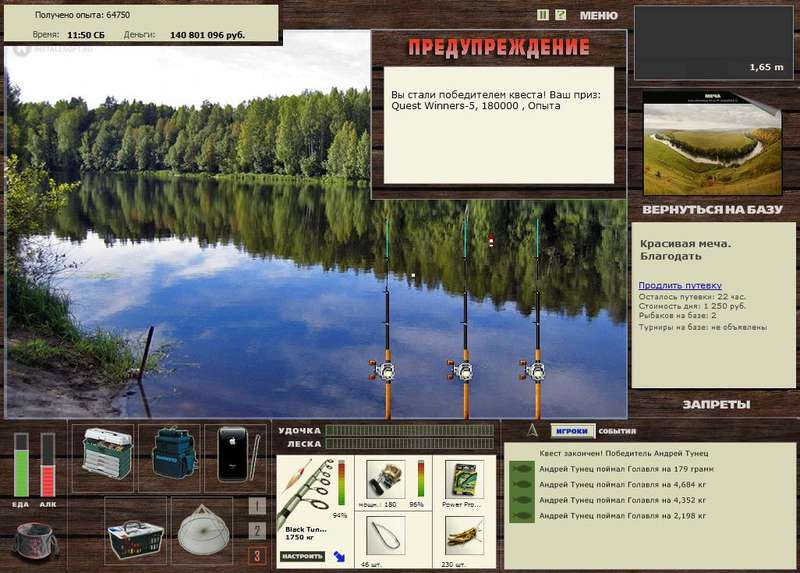Switch to the СОБЫТИЯ tab

(617, 431)
